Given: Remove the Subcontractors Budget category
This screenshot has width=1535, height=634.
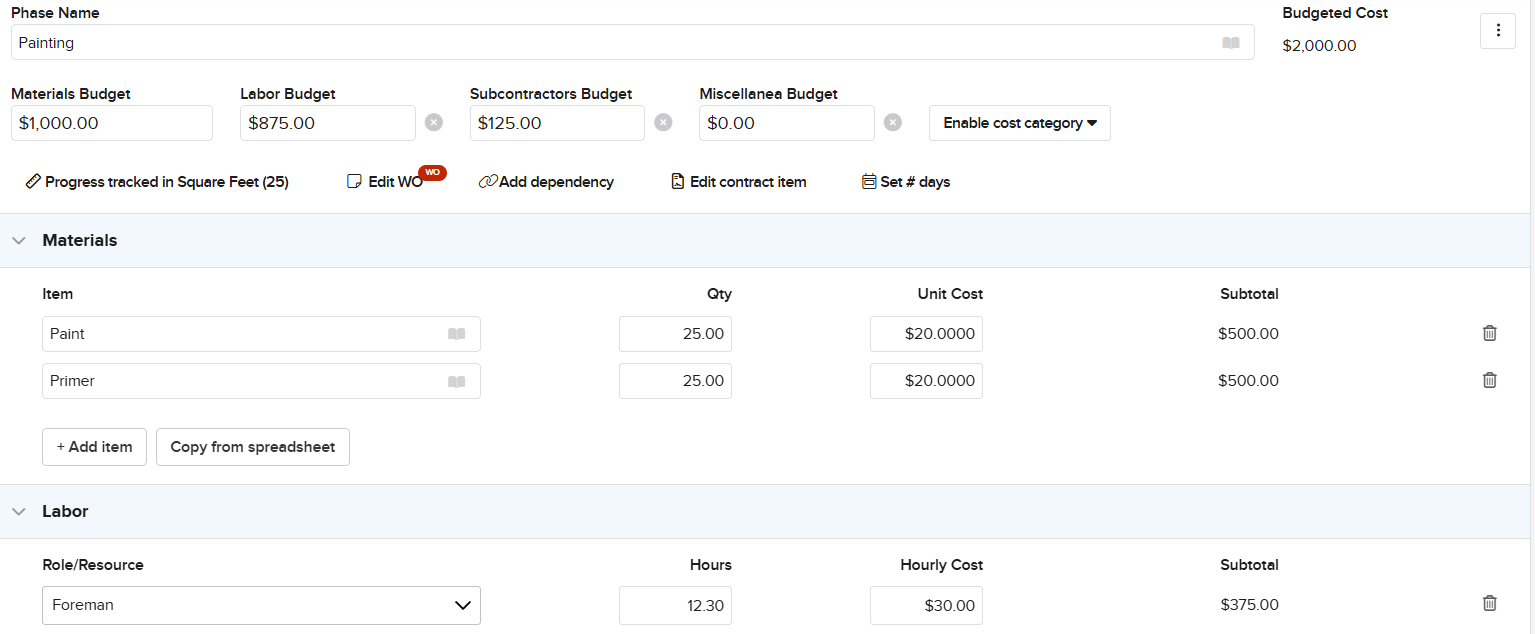Looking at the screenshot, I should pyautogui.click(x=663, y=122).
